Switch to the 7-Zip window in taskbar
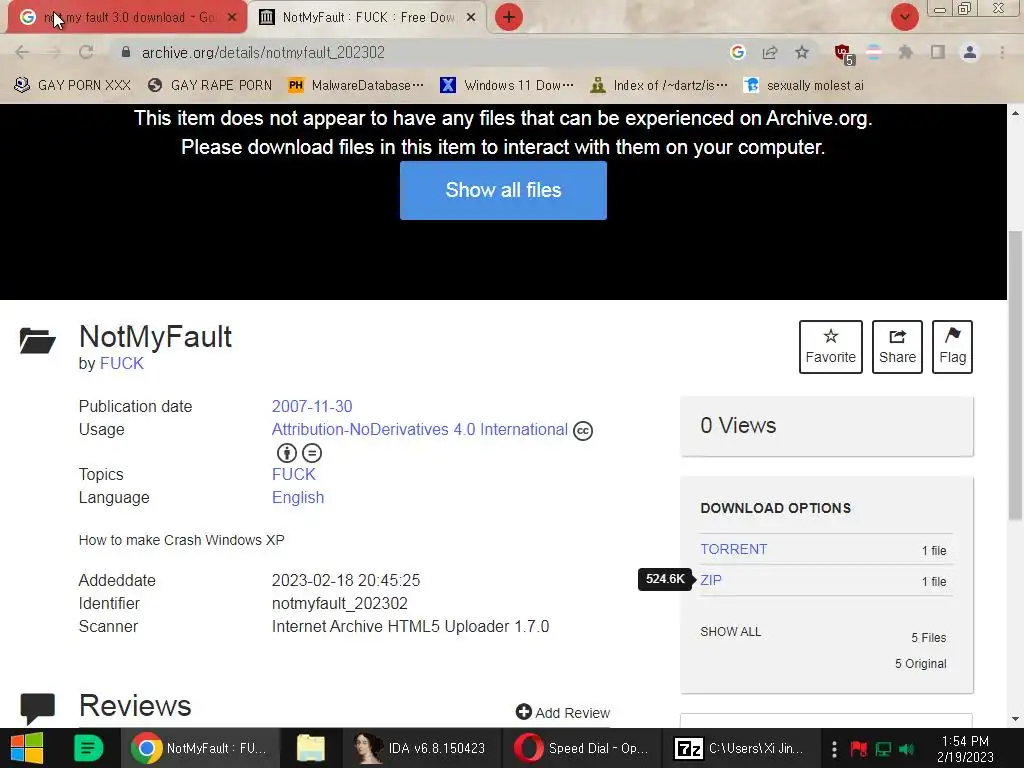The height and width of the screenshot is (768, 1024). tap(741, 748)
